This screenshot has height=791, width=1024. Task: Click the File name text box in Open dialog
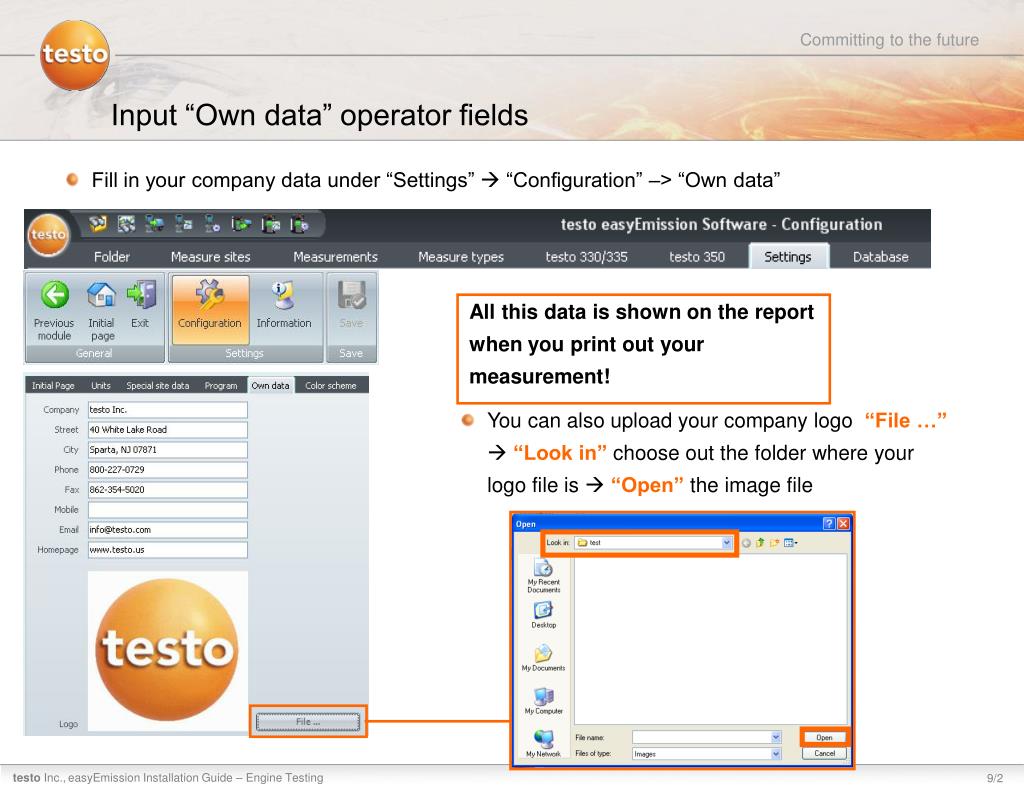[x=702, y=737]
